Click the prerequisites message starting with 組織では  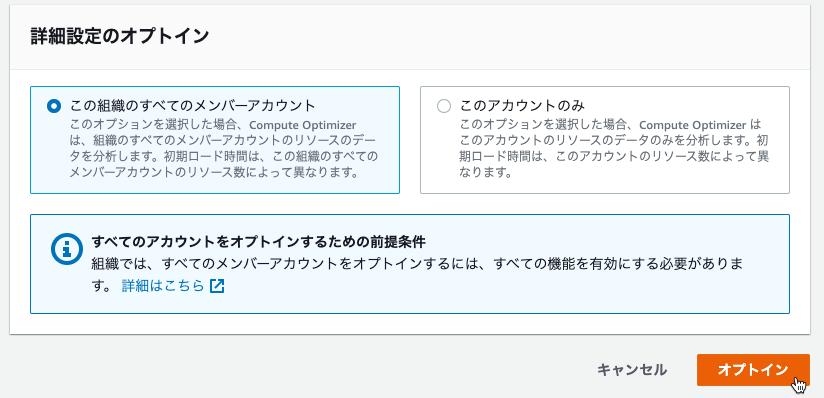(x=418, y=274)
